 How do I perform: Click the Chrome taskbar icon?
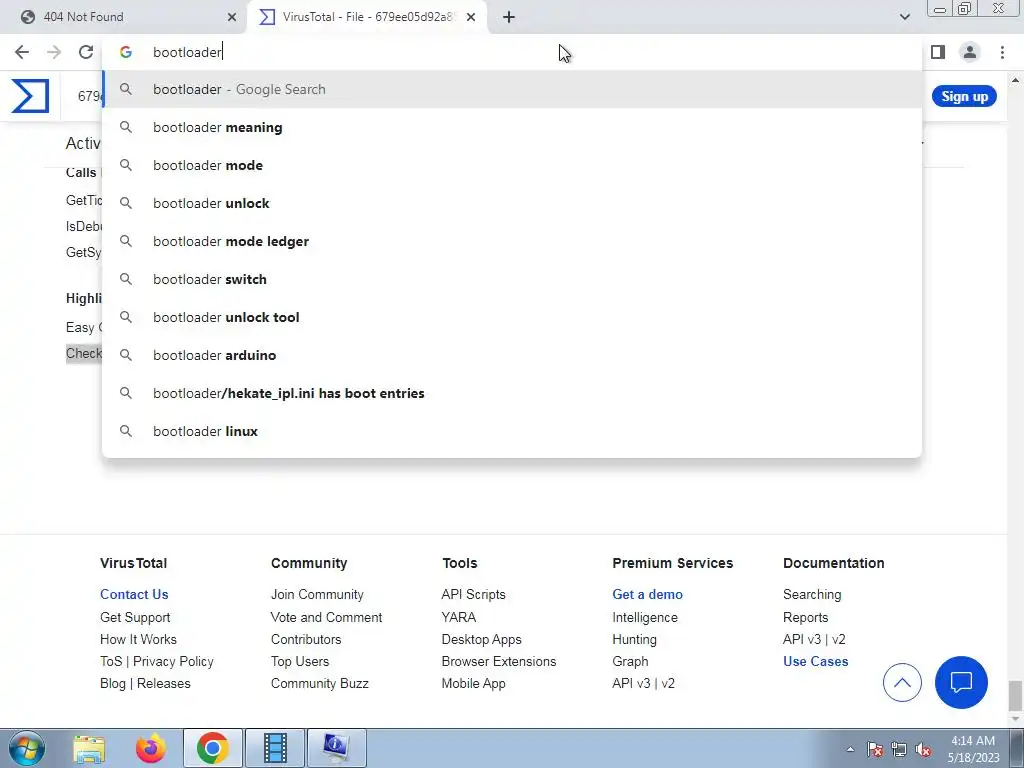212,748
